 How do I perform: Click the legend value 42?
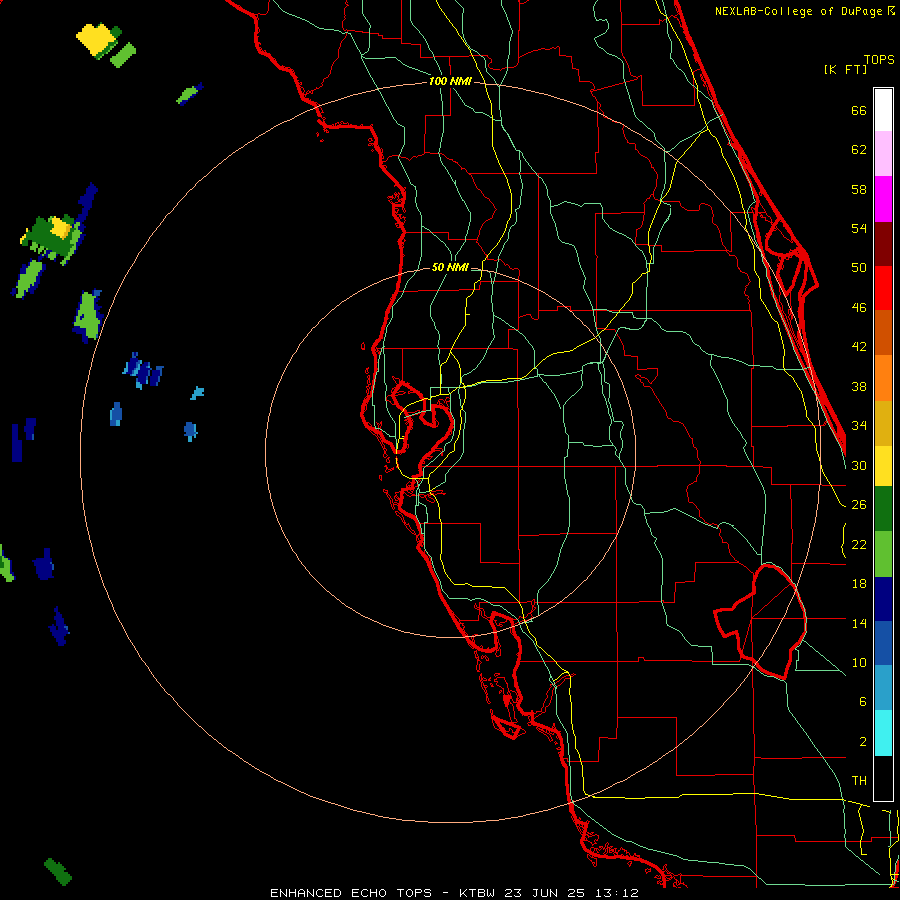coord(859,346)
